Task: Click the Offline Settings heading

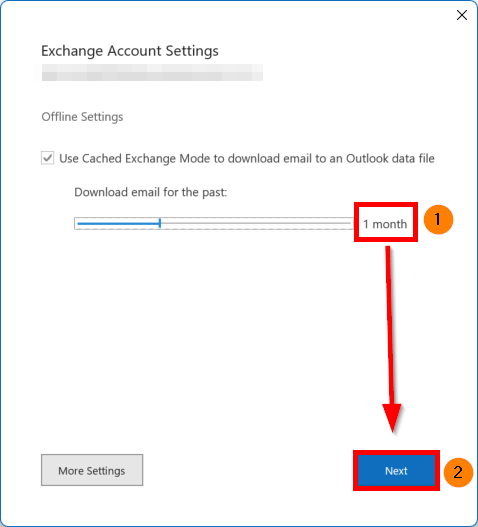Action: pyautogui.click(x=82, y=117)
